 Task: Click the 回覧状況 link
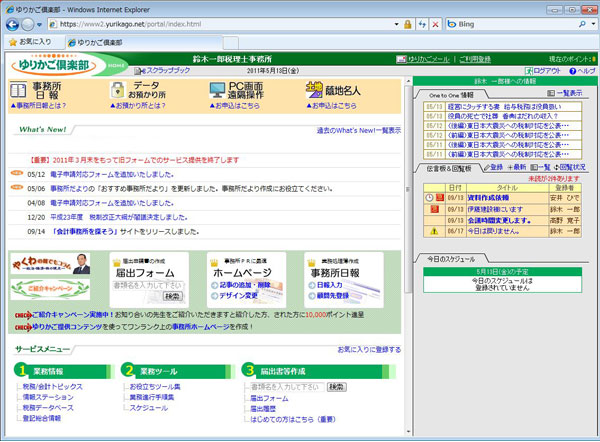coord(569,167)
